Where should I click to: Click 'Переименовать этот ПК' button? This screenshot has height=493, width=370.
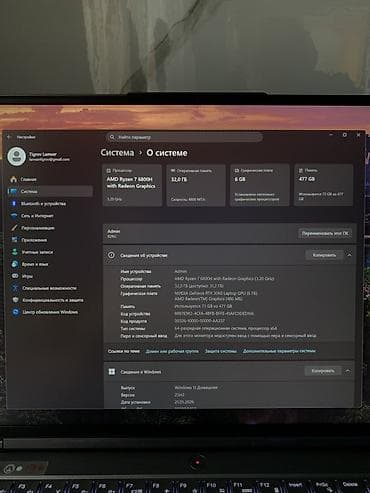325,233
